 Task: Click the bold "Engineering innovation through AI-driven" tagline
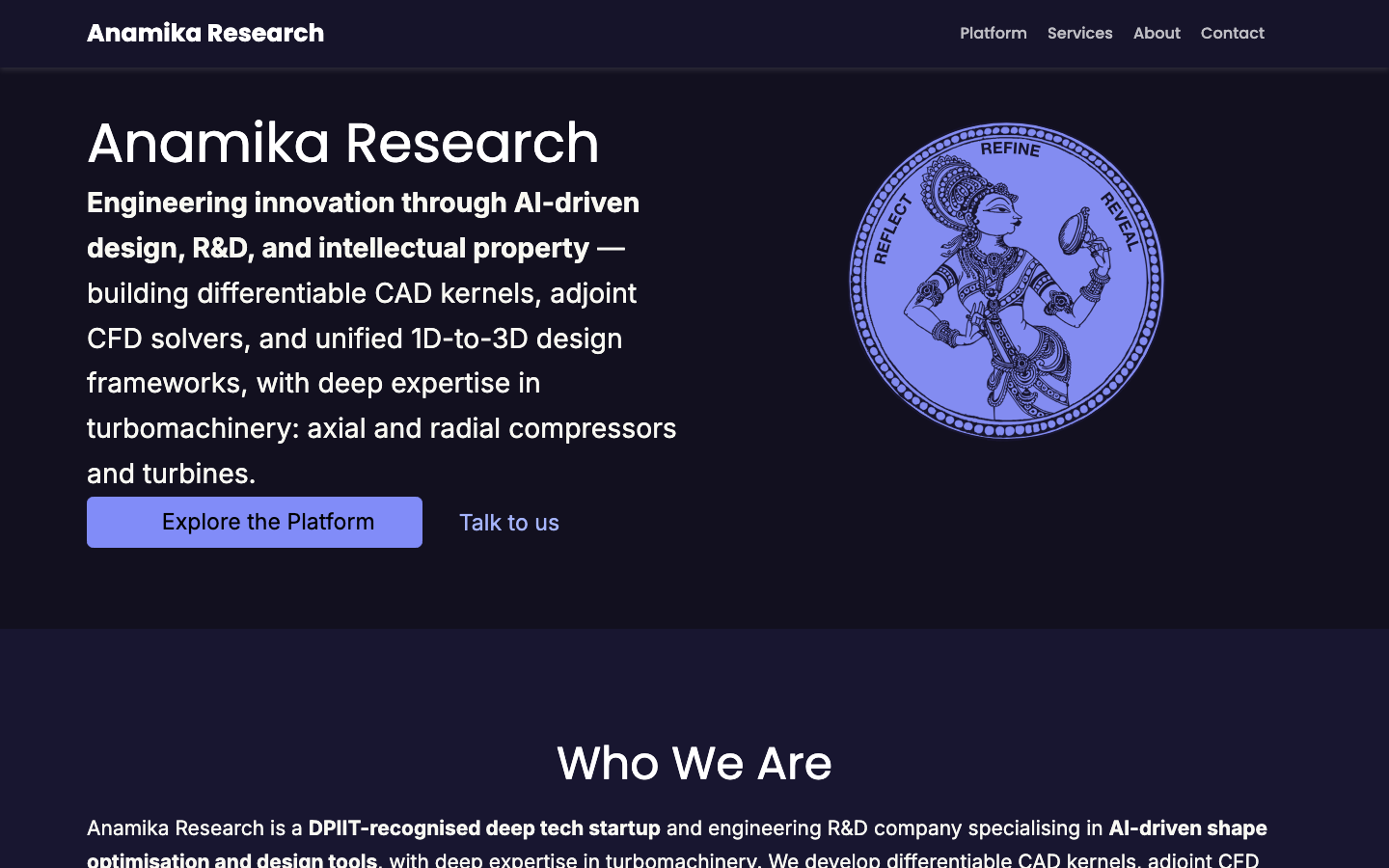(x=363, y=203)
